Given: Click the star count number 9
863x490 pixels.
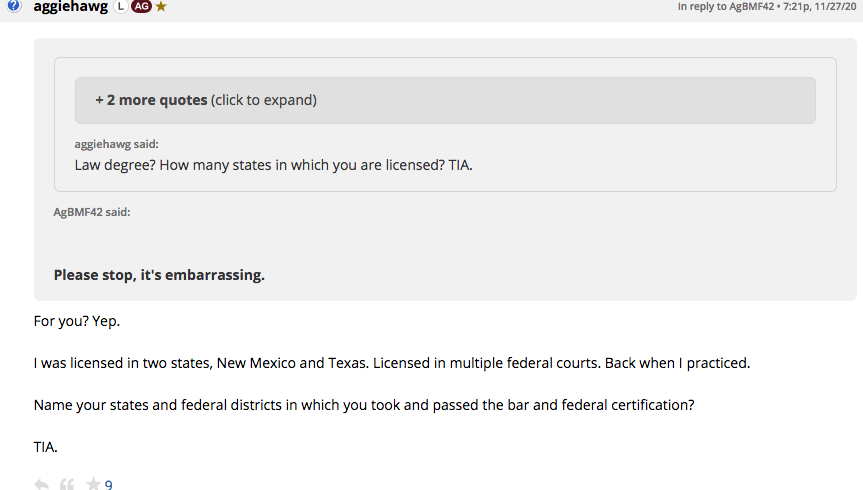Looking at the screenshot, I should [x=108, y=485].
